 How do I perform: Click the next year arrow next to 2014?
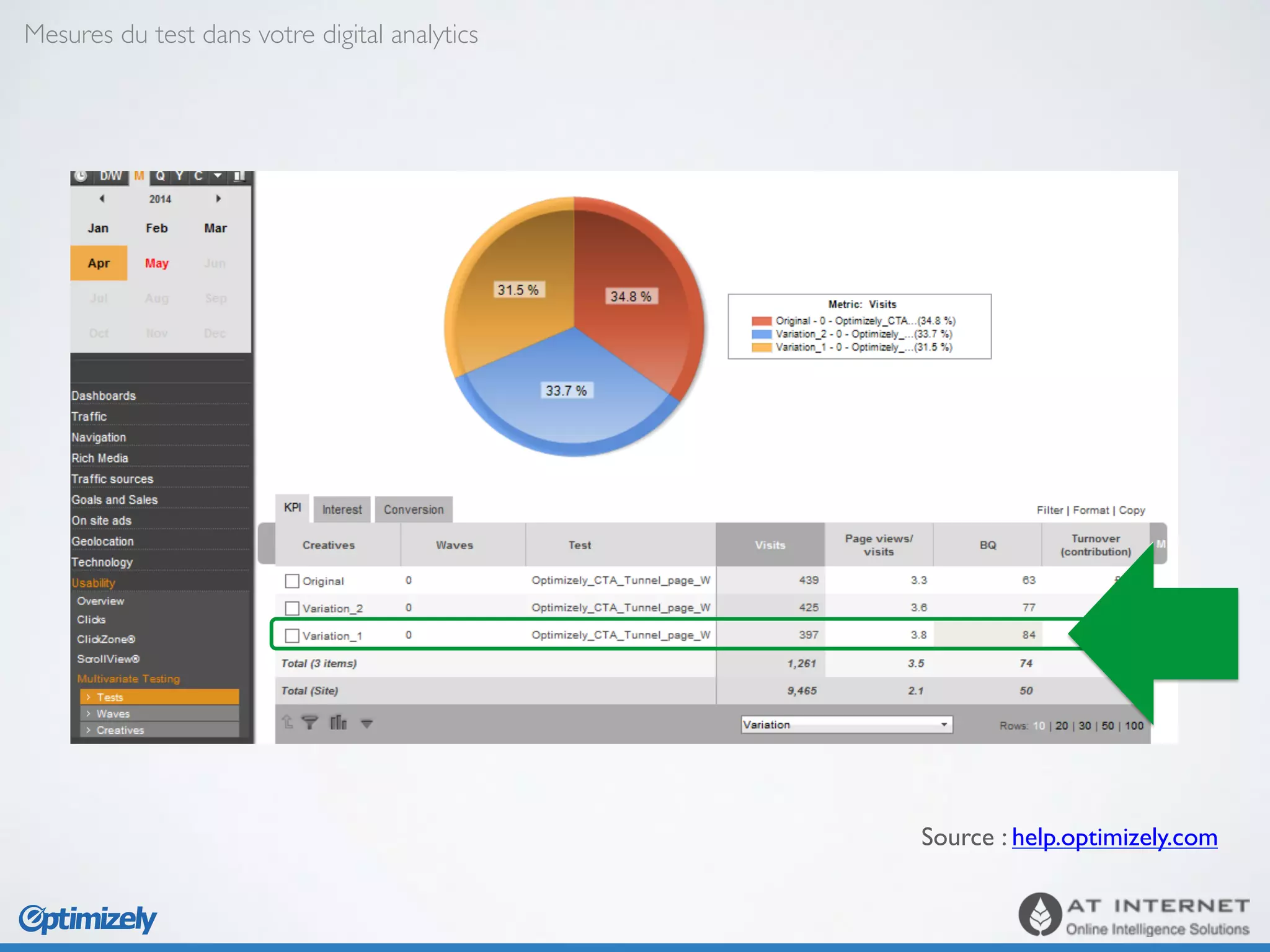[218, 199]
